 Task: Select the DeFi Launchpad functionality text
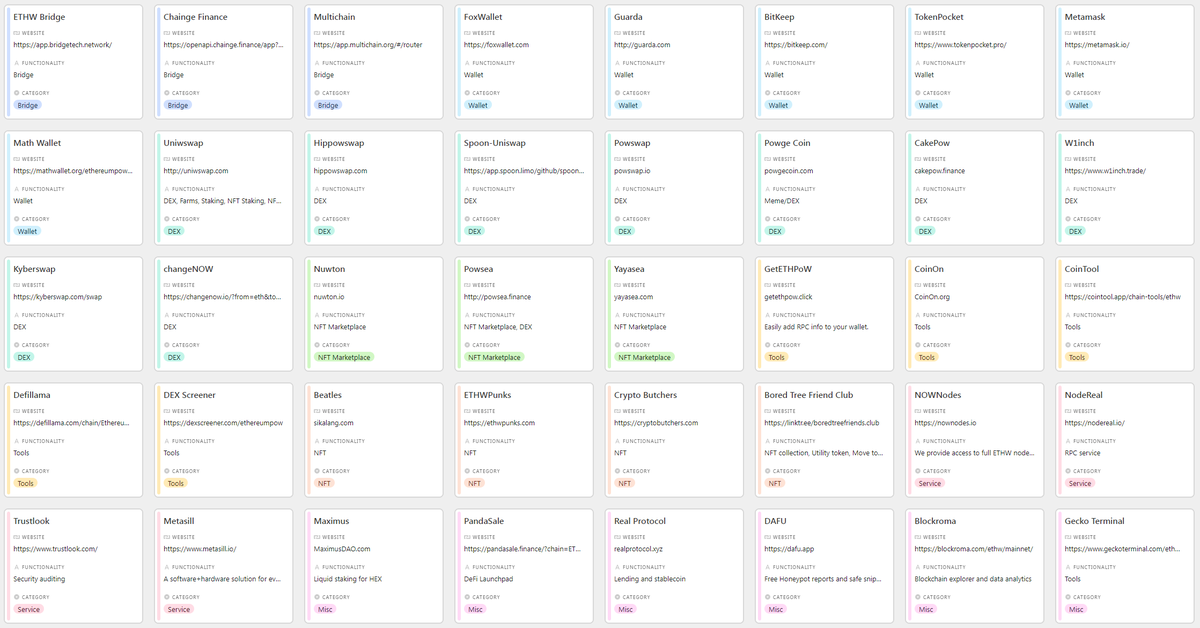488,579
